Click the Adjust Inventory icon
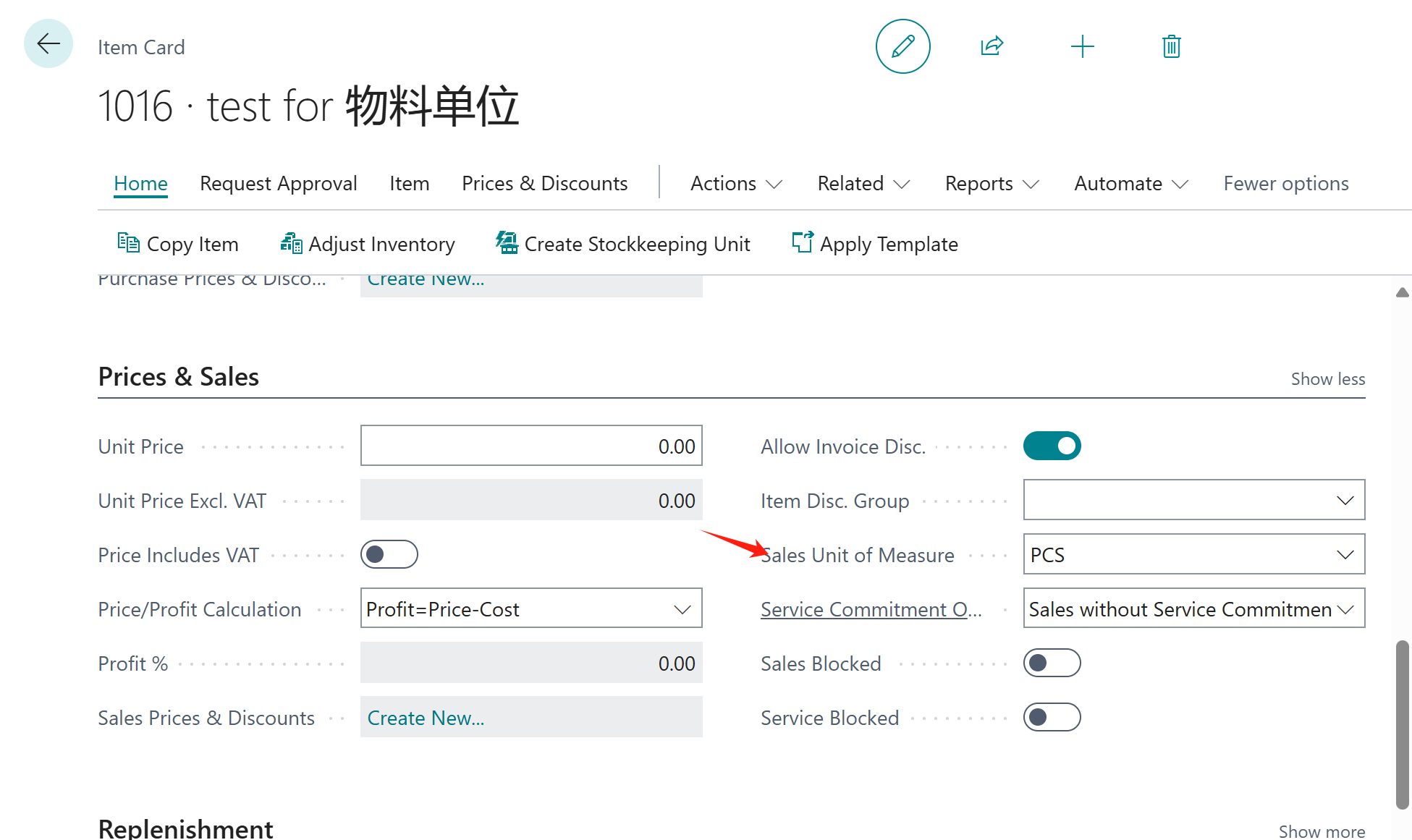This screenshot has width=1412, height=840. point(291,243)
